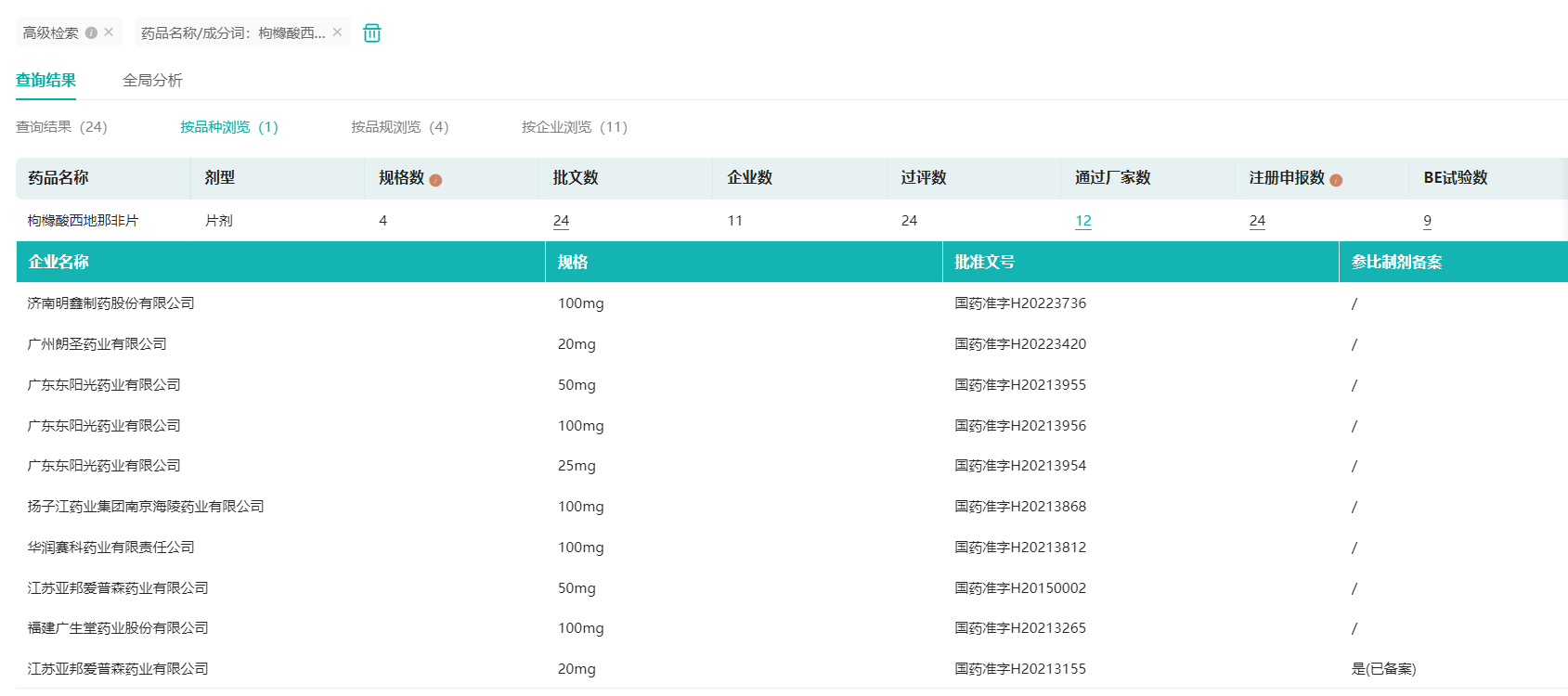
Task: Select the 查询结果 main tab
Action: tap(45, 81)
